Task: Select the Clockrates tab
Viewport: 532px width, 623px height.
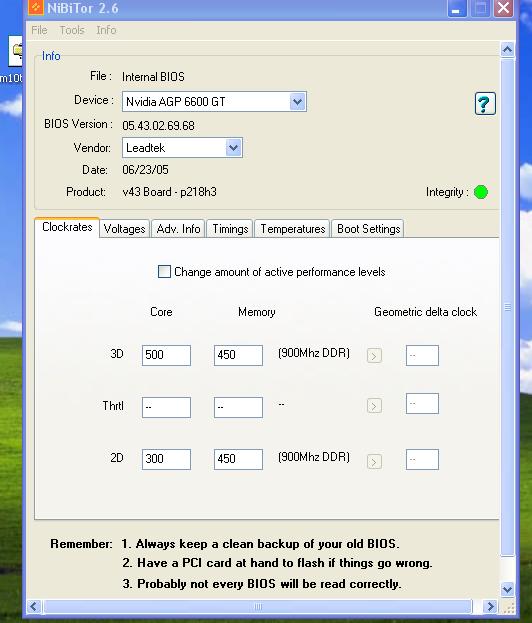Action: pos(67,227)
